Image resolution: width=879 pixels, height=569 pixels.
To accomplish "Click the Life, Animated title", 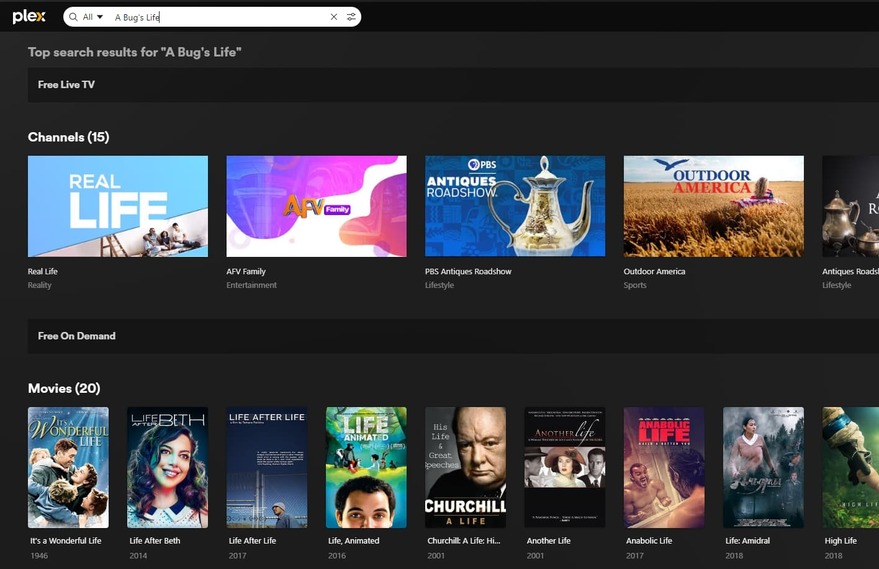I will [x=354, y=541].
